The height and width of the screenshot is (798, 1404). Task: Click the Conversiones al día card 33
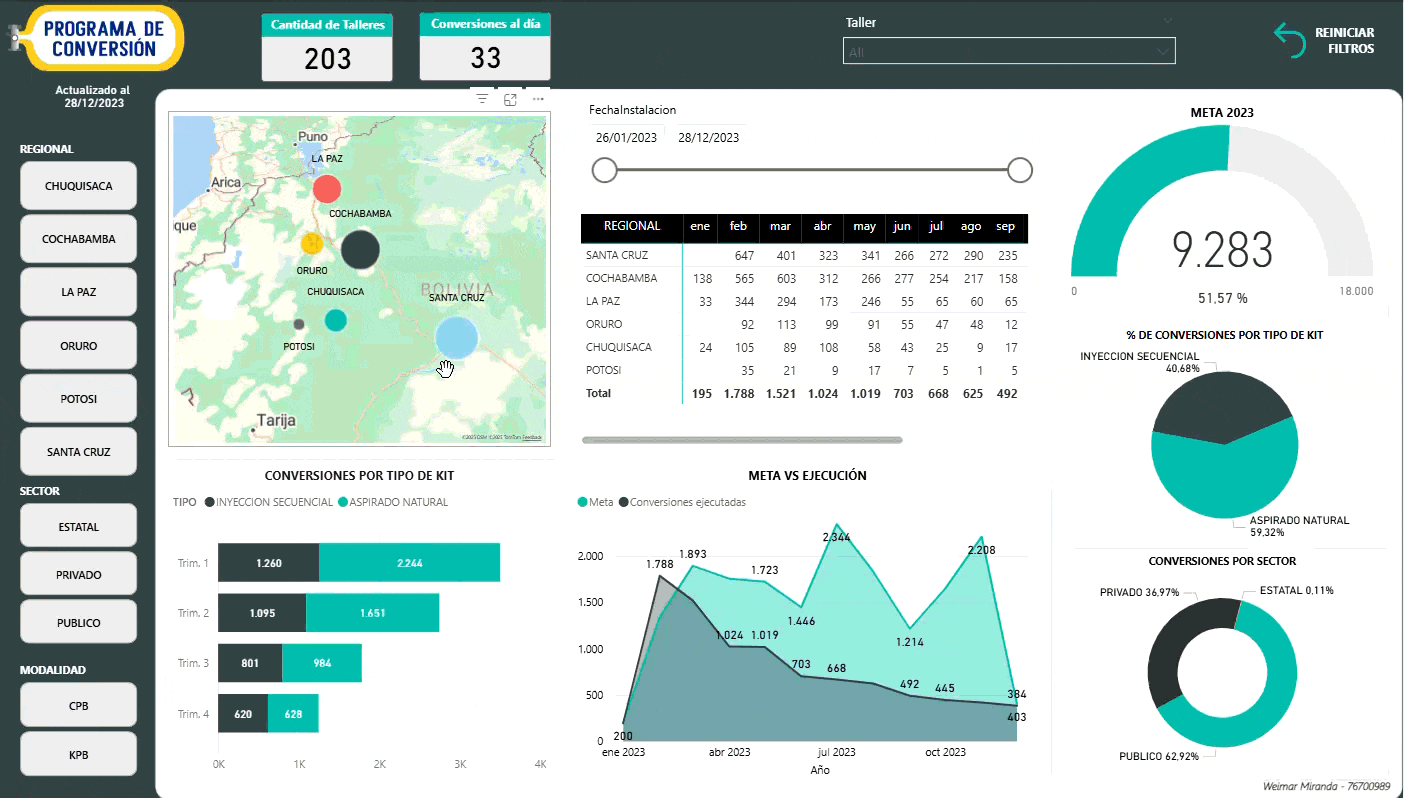pos(485,46)
